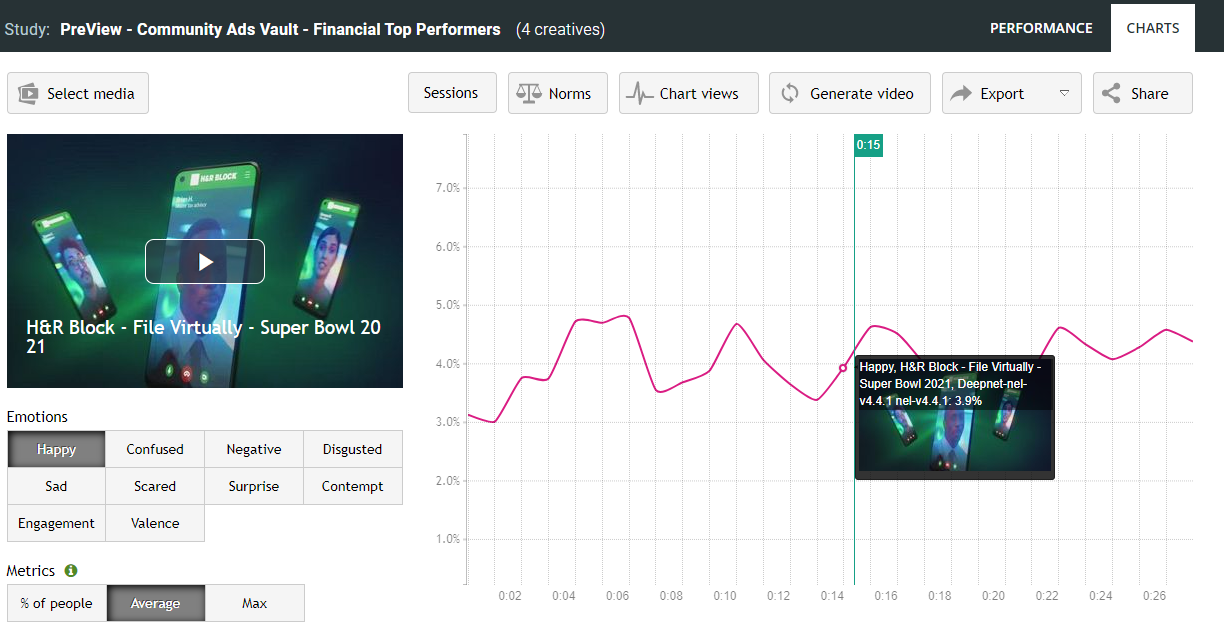Show the Engagement metric line
The height and width of the screenshot is (623, 1224).
click(56, 523)
